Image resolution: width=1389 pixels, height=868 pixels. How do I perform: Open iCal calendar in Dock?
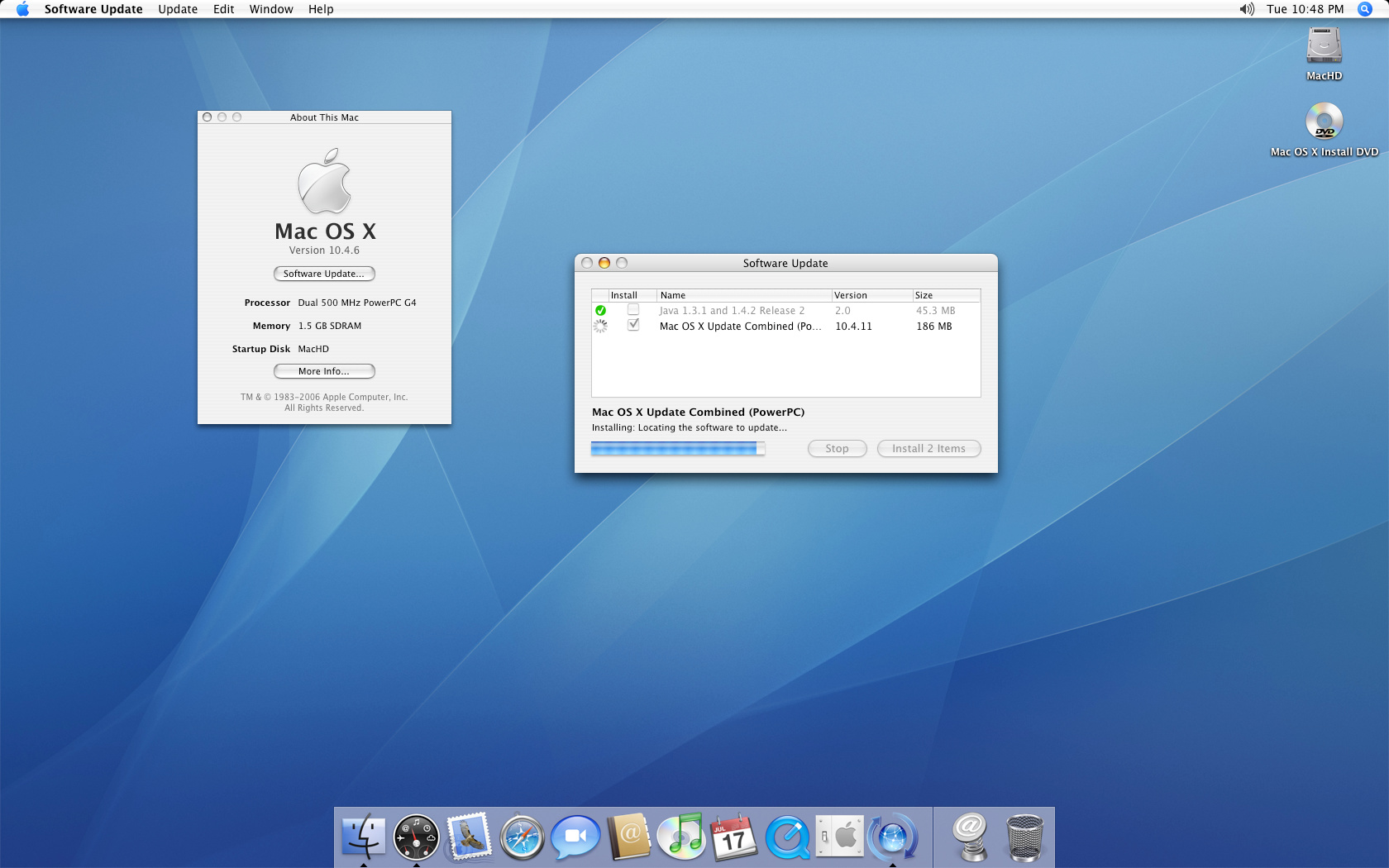(x=734, y=837)
